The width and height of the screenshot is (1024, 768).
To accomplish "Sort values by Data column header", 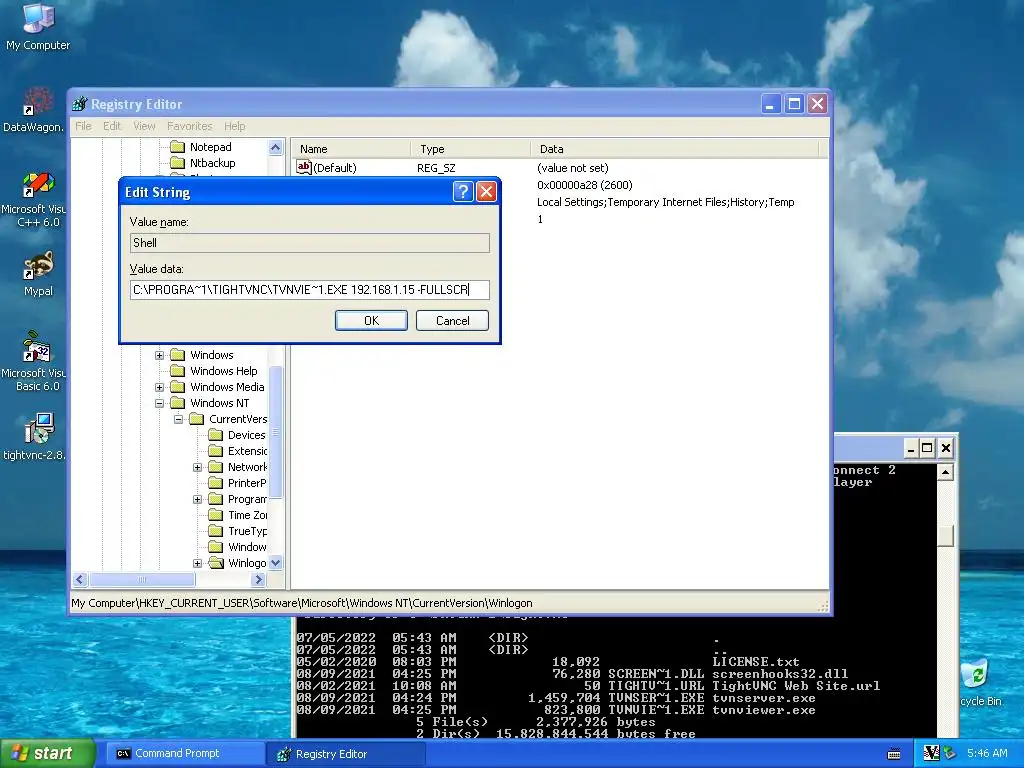I will click(675, 149).
